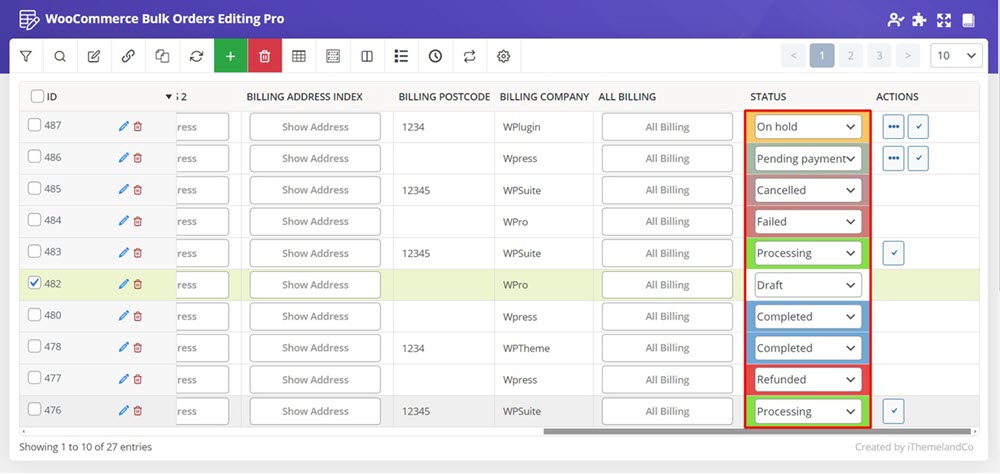The image size is (1000, 474).
Task: Open the quick search magnifier
Action: [x=60, y=56]
